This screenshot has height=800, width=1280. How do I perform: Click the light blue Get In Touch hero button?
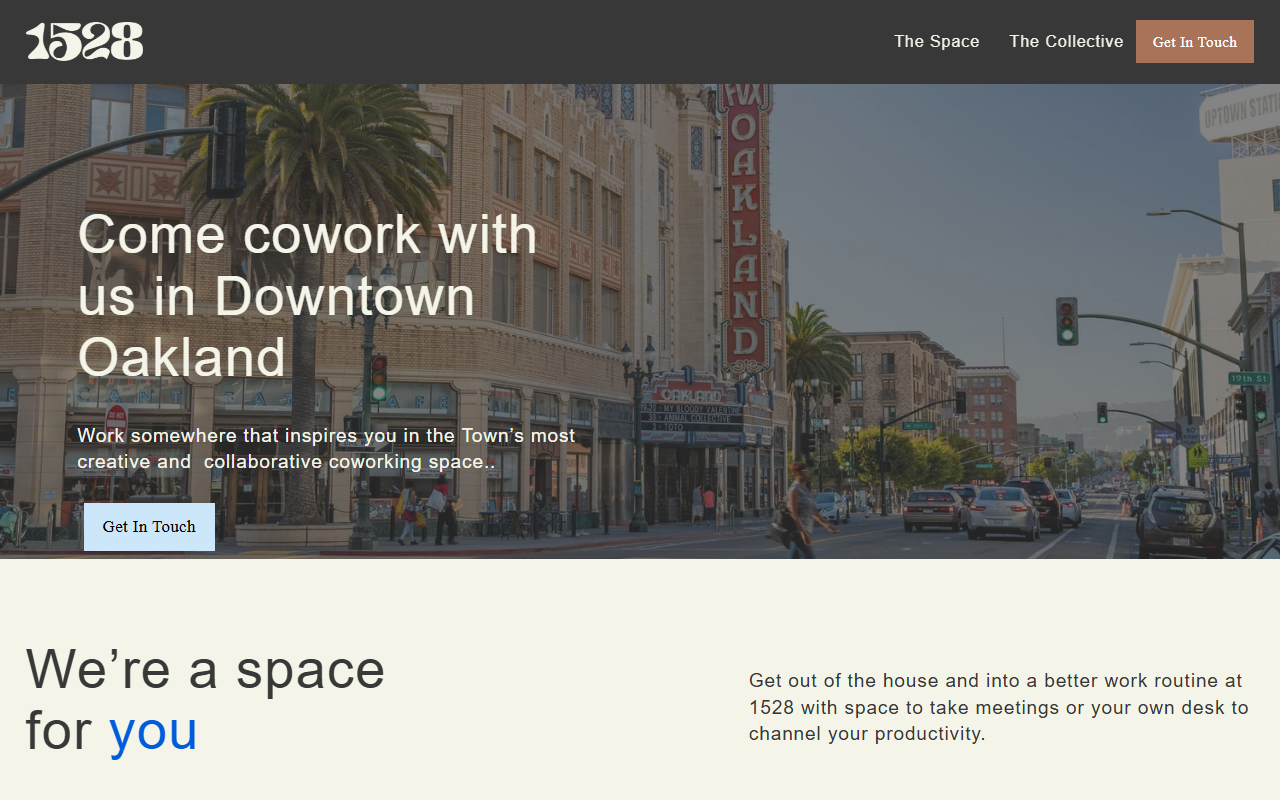[149, 527]
